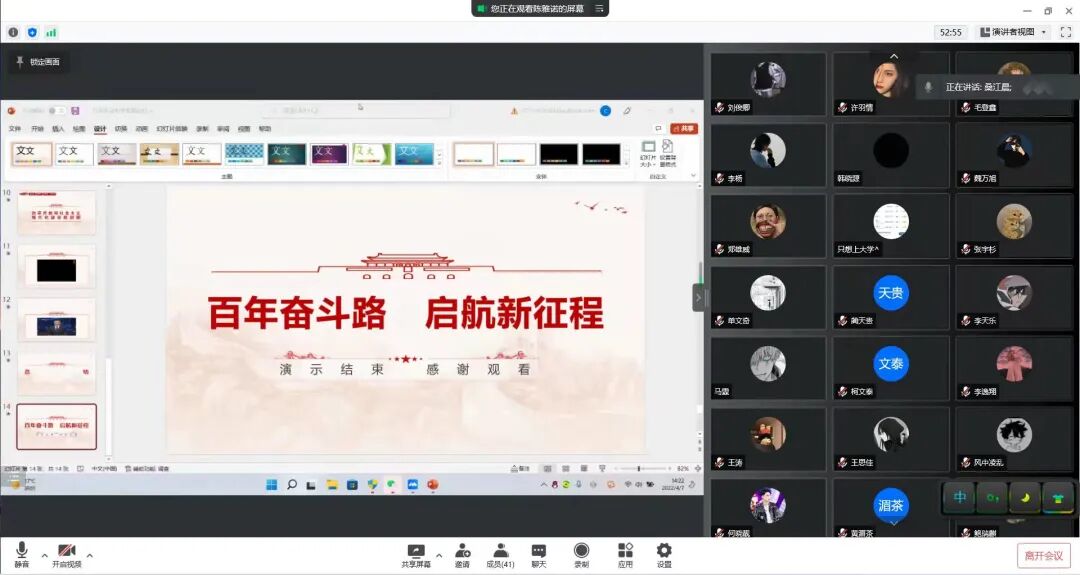Open PowerPoint from the shared taskbar

click(x=433, y=485)
